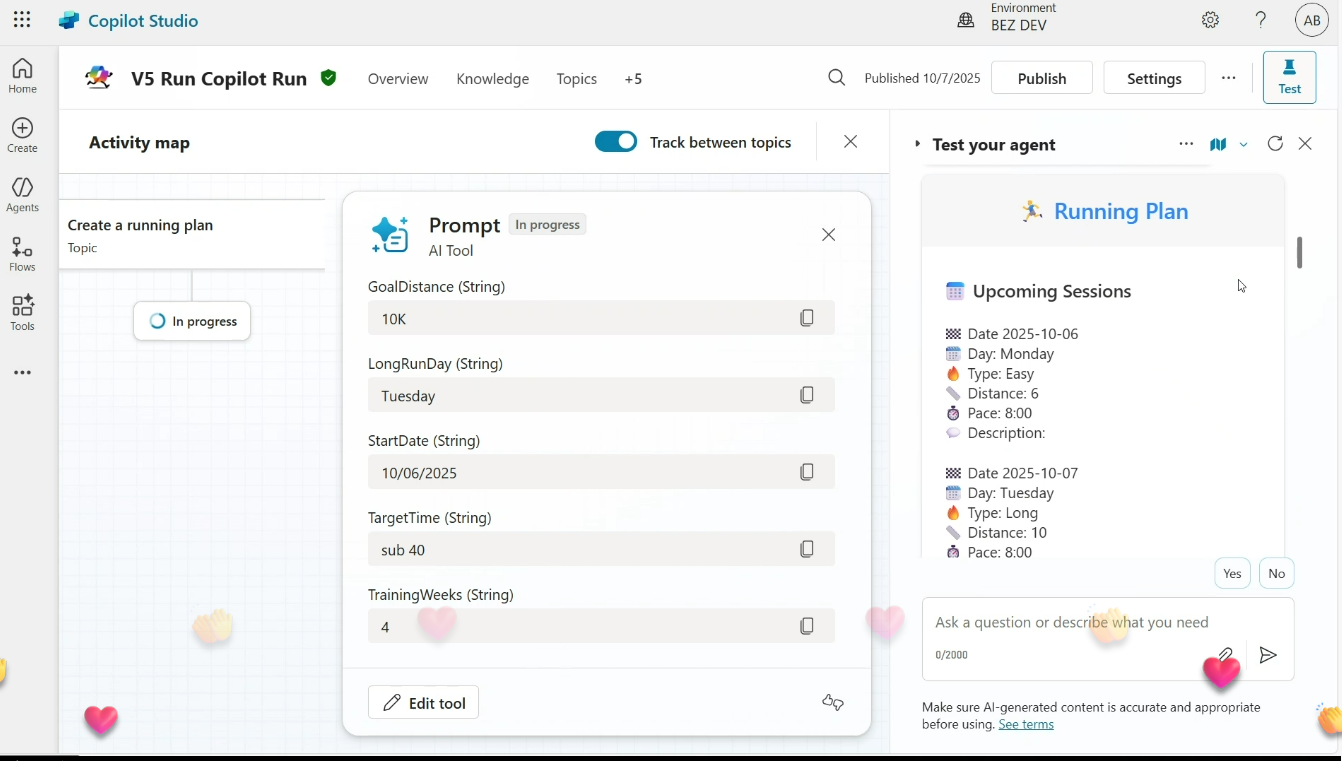Image resolution: width=1342 pixels, height=761 pixels.
Task: Refresh the test agent conversation
Action: (1275, 144)
